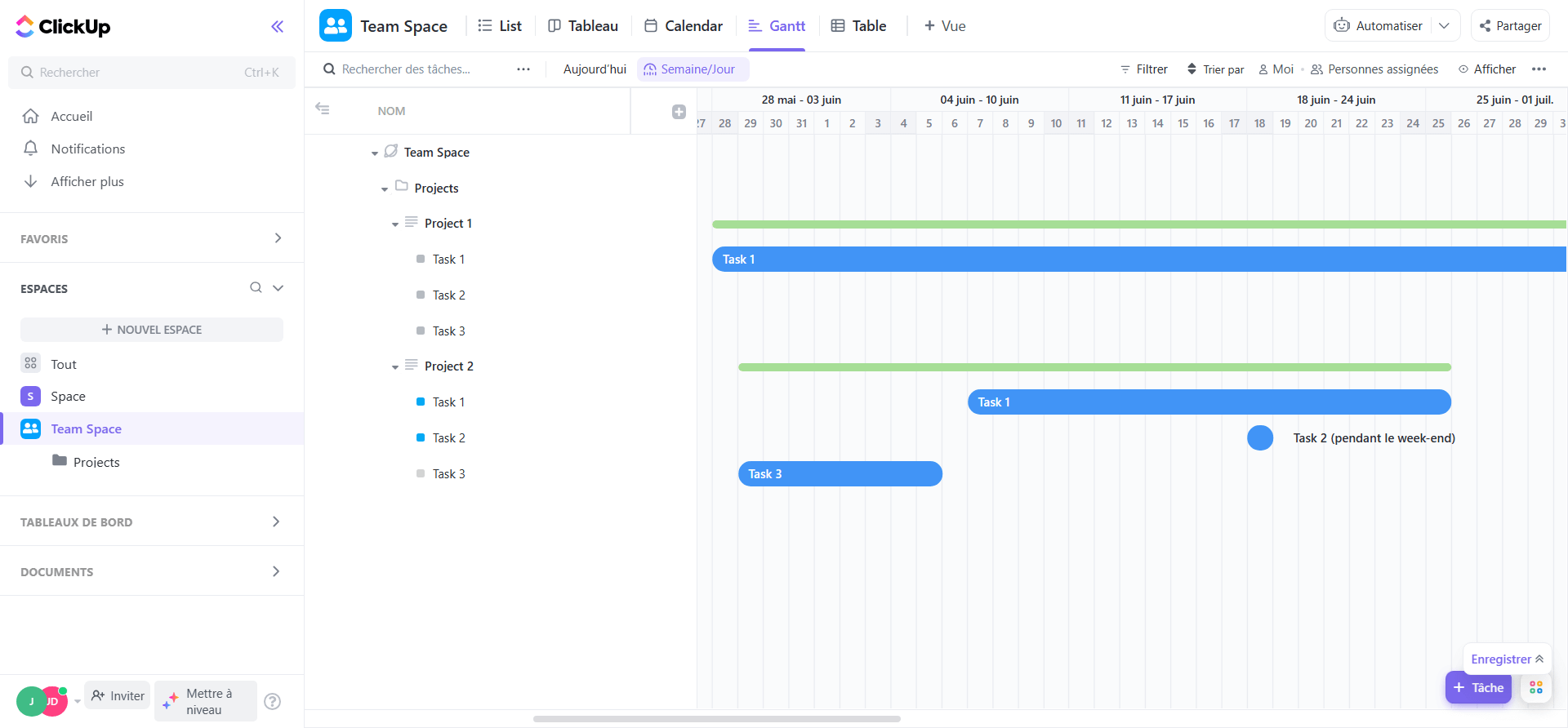Image resolution: width=1568 pixels, height=728 pixels.
Task: Open the quick actions grid icon
Action: point(1536,687)
